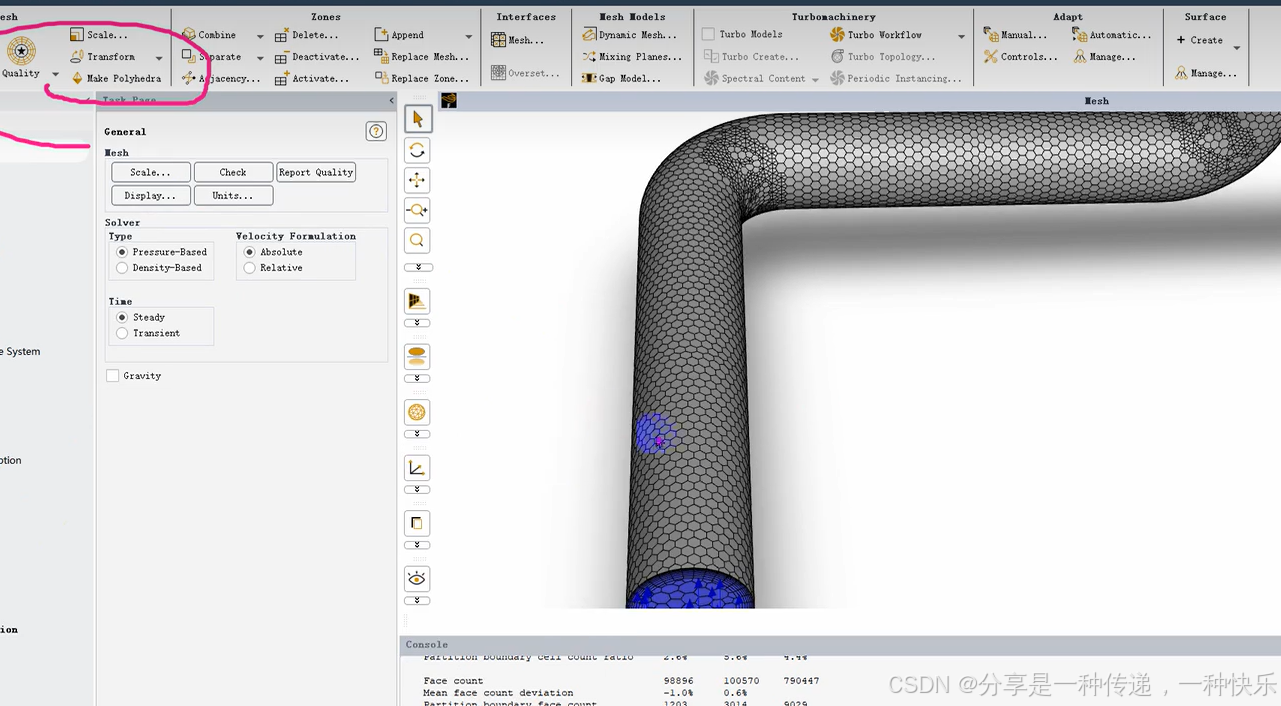
Task: Click Deactivate zones
Action: (317, 57)
